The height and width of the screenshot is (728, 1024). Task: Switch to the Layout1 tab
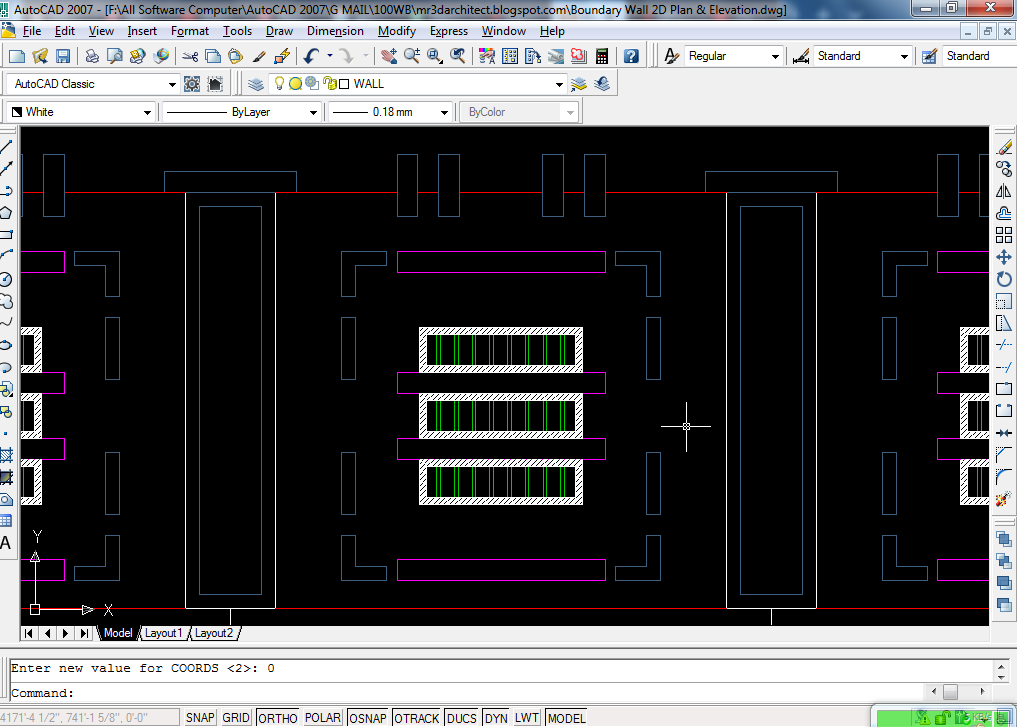[x=164, y=632]
